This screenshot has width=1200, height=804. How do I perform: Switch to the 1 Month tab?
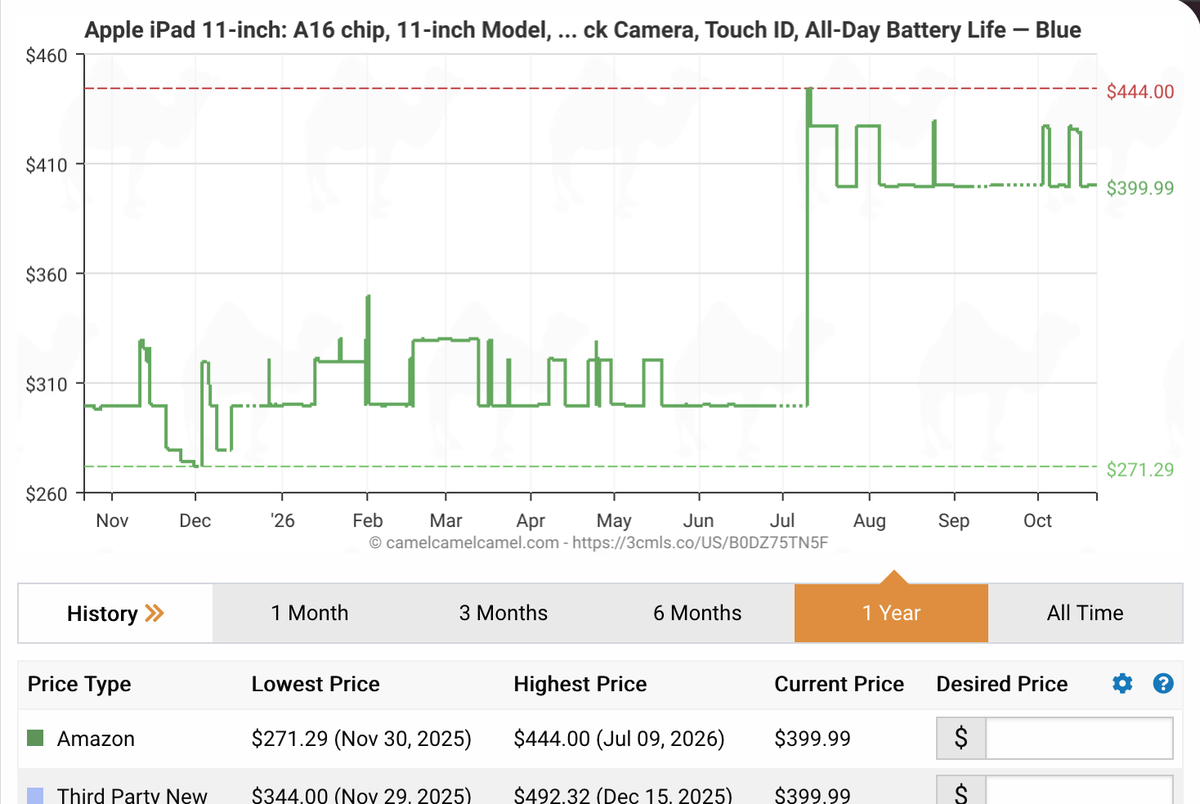[310, 613]
